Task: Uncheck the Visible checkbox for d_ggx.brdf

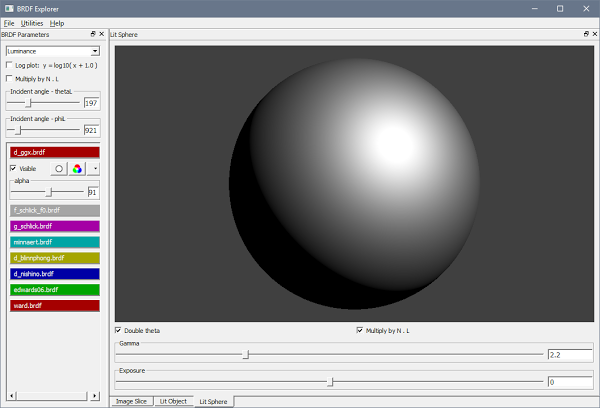Action: pos(13,169)
